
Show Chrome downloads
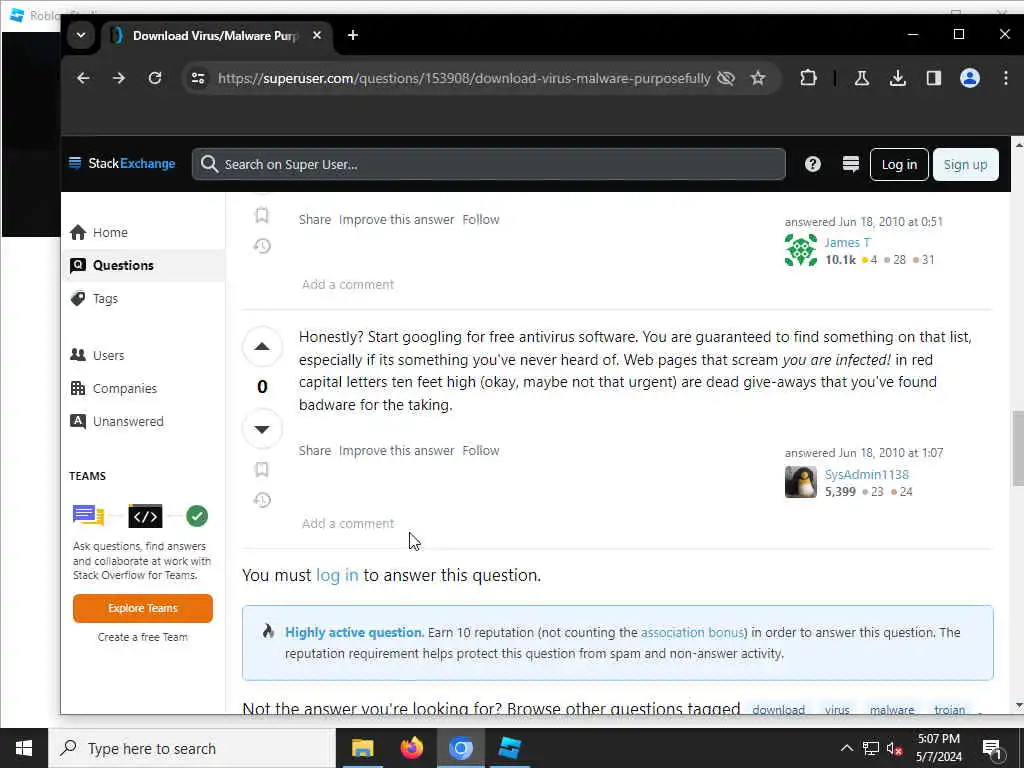click(897, 78)
